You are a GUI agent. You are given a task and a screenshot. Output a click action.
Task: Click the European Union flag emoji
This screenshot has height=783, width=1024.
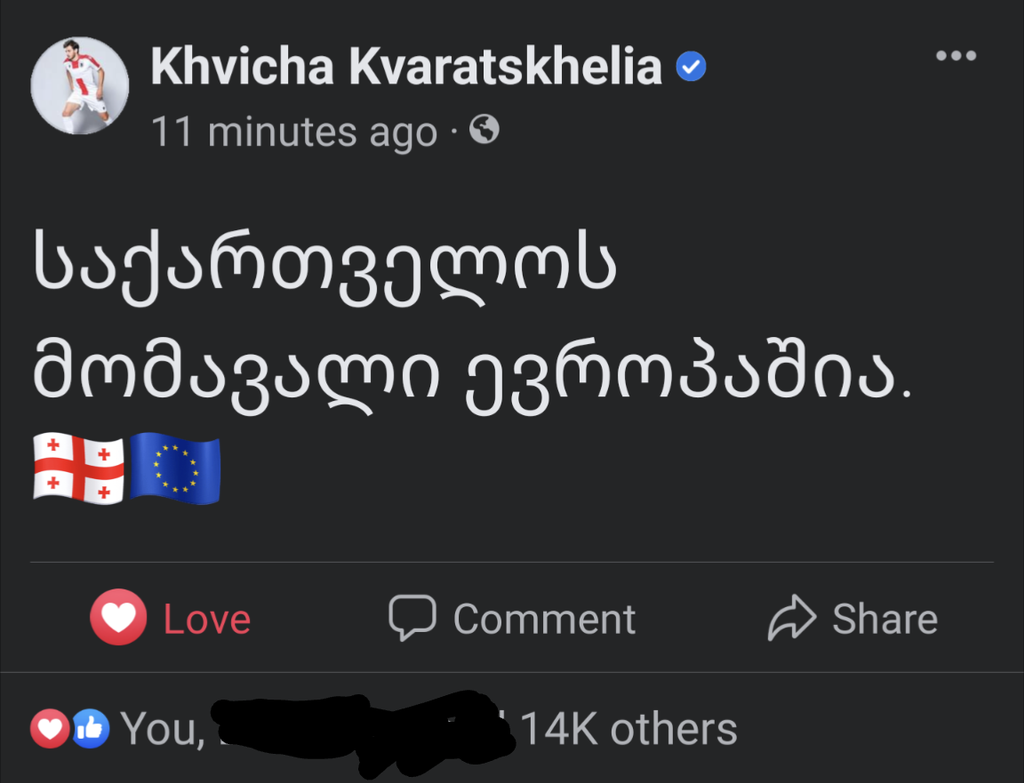click(176, 468)
